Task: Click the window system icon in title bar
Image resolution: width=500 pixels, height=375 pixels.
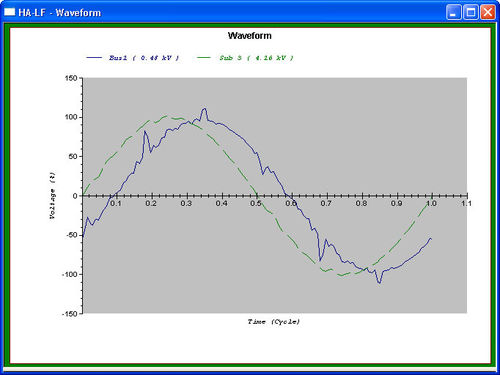Action: point(10,12)
